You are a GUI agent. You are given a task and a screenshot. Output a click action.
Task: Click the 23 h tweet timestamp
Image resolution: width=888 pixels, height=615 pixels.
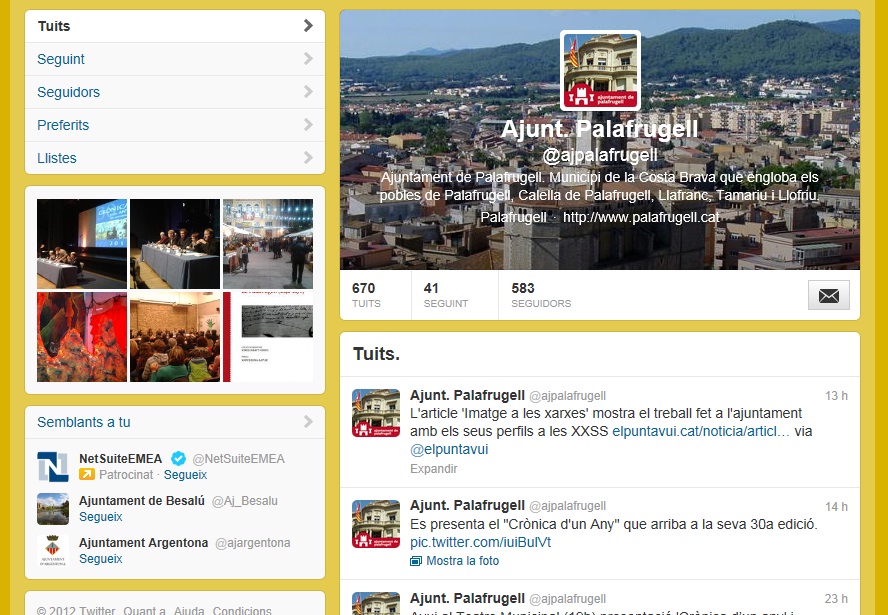[836, 599]
